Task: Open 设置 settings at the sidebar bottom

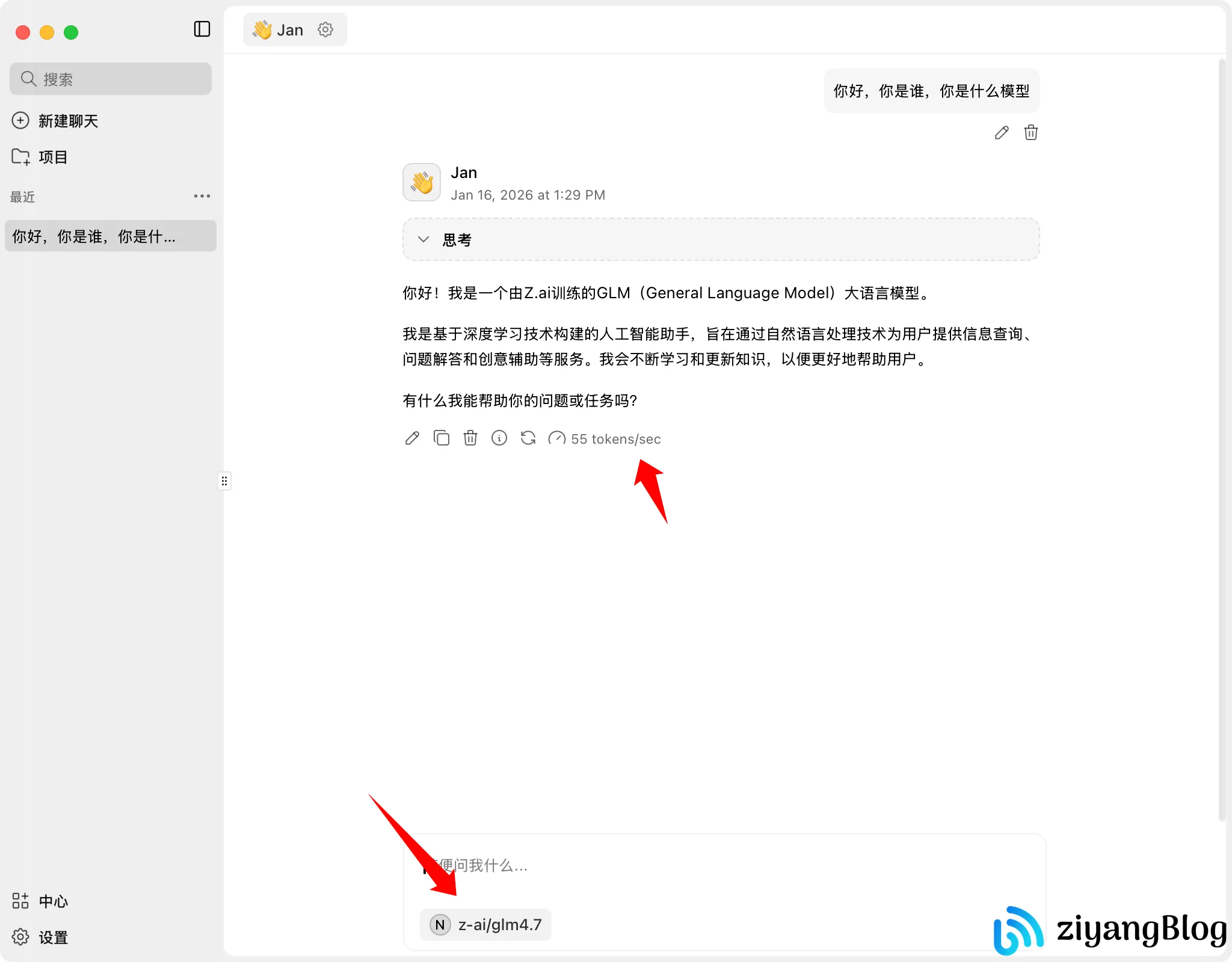Action: [x=52, y=937]
